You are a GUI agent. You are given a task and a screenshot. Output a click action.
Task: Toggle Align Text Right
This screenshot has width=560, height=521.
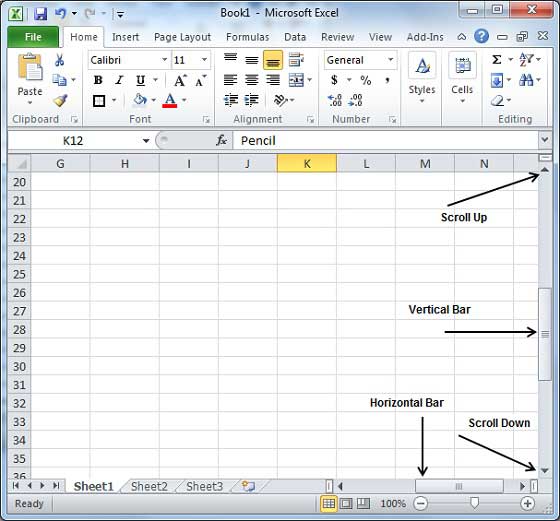273,80
